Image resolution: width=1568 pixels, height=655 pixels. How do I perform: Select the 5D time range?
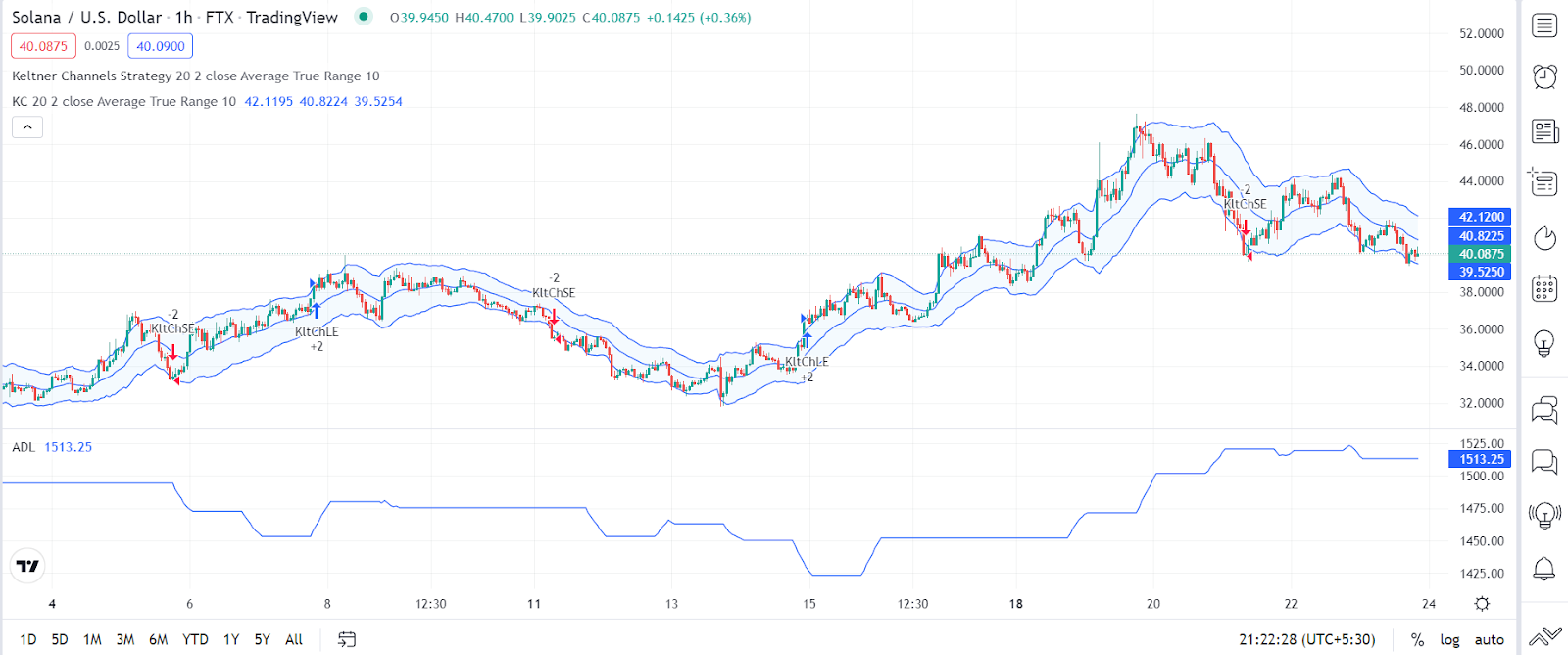coord(60,639)
